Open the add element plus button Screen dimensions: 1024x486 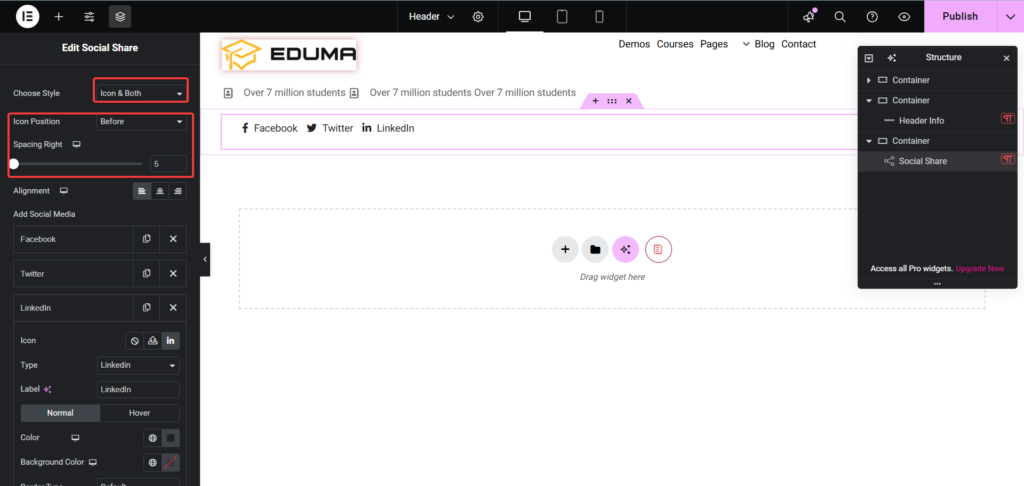pos(59,16)
